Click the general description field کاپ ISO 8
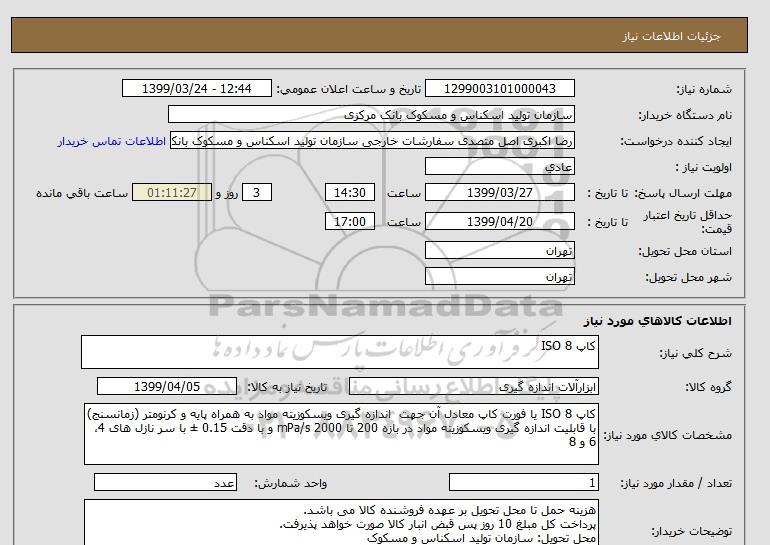Viewport: 770px width, 545px height. click(x=340, y=352)
